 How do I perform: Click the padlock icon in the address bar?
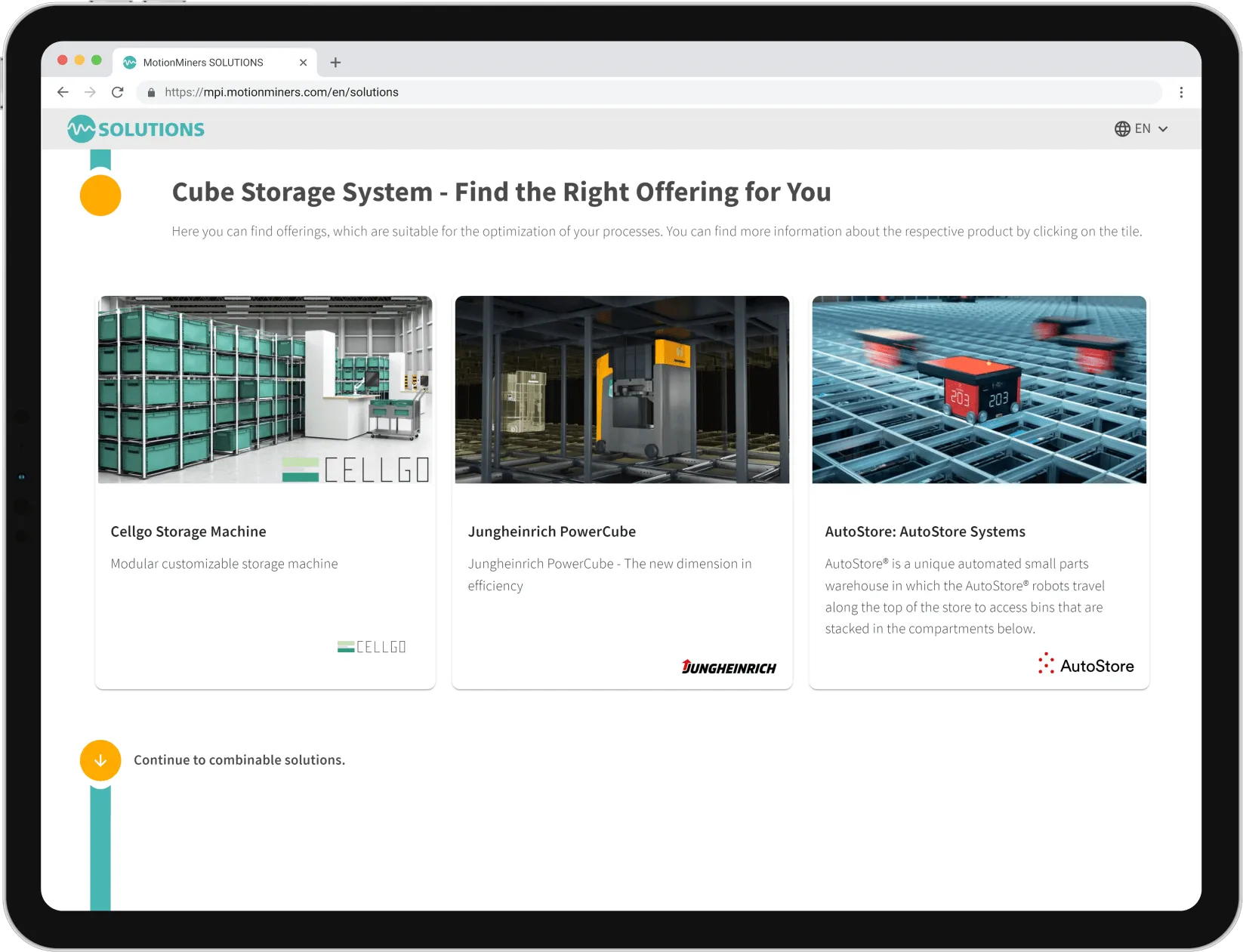[150, 92]
